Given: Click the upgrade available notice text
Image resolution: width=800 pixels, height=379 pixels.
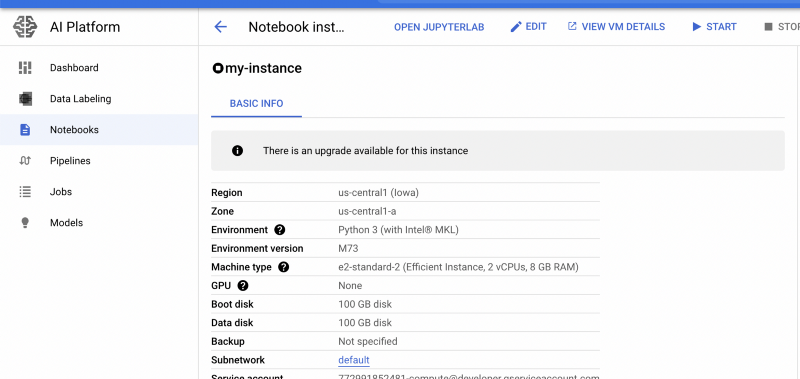Looking at the screenshot, I should coord(365,150).
